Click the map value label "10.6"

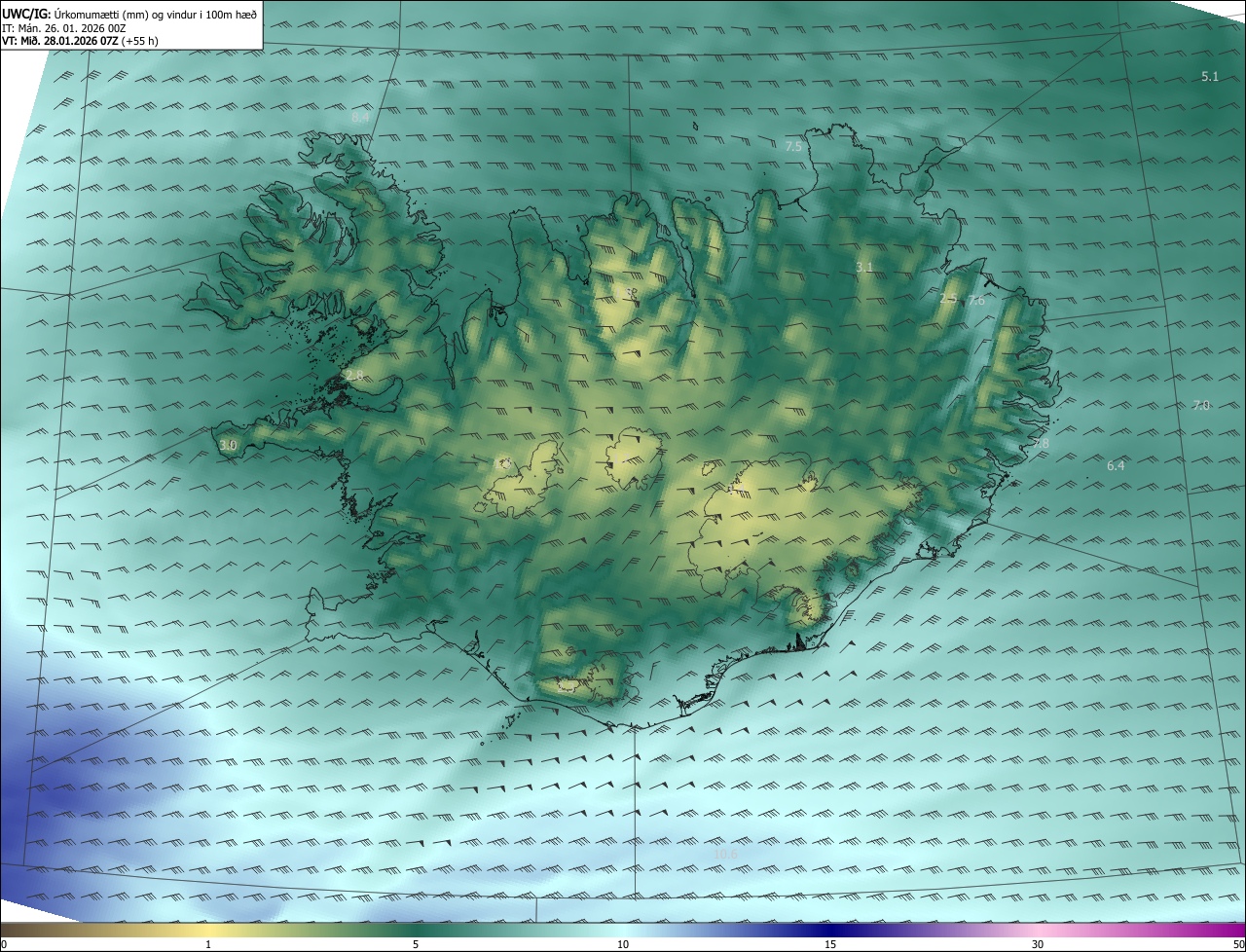click(x=726, y=855)
